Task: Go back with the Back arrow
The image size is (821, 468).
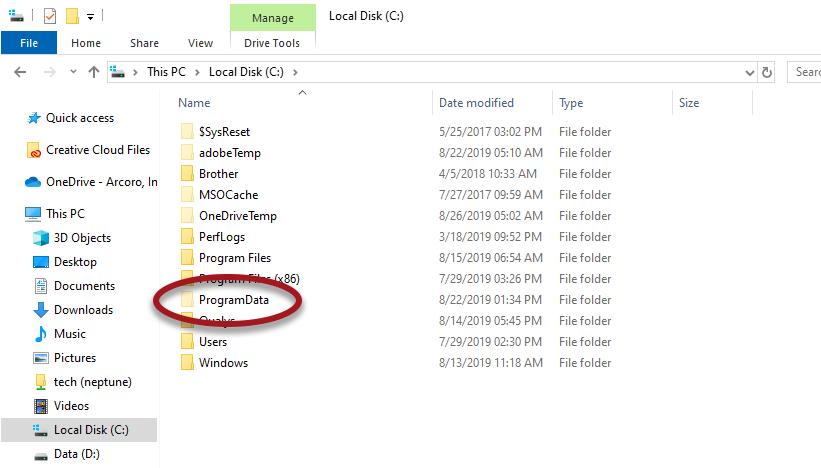Action: (x=20, y=72)
